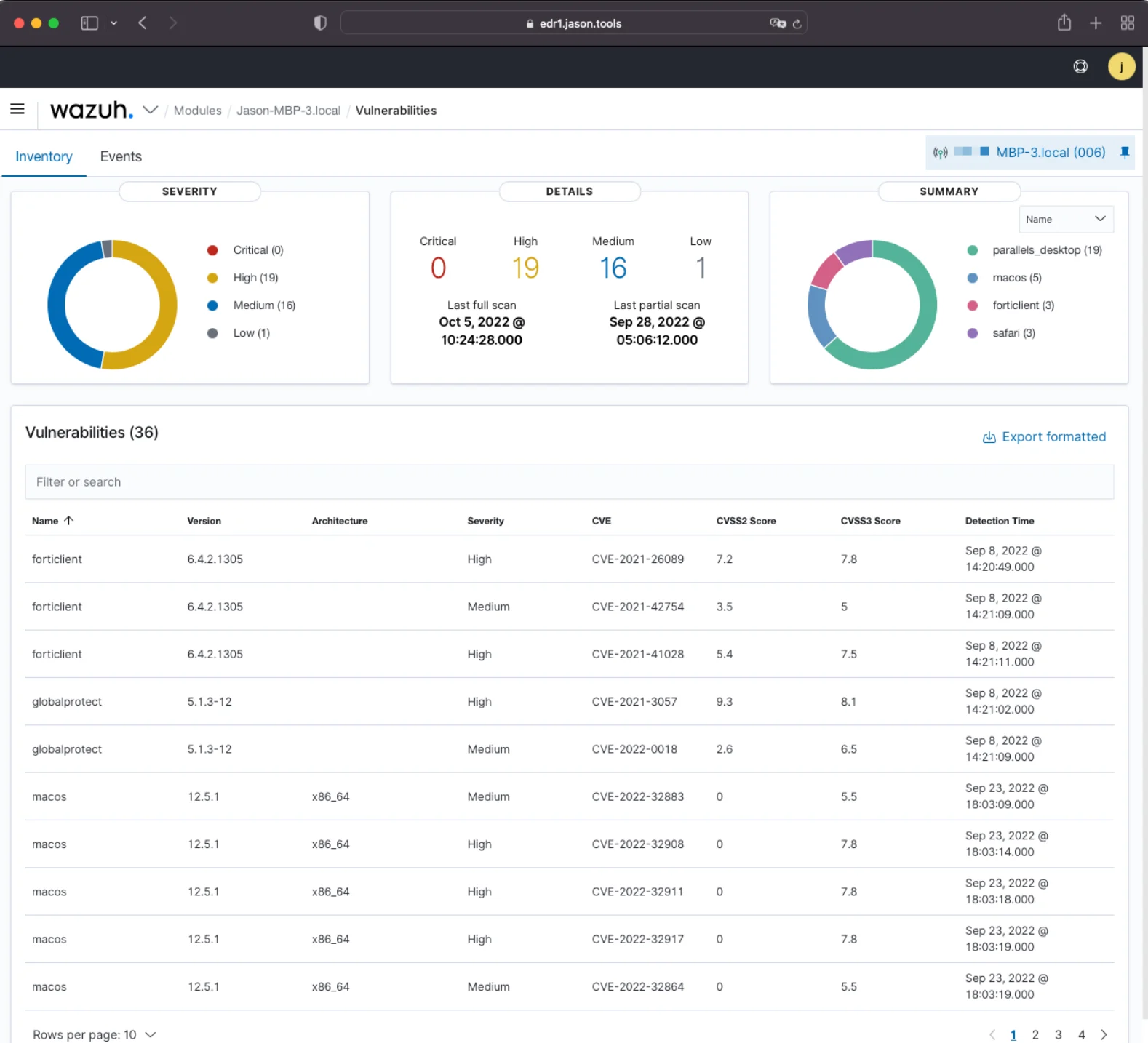Go forward using the browser forward arrow
Image resolution: width=1148 pixels, height=1043 pixels.
(x=172, y=23)
